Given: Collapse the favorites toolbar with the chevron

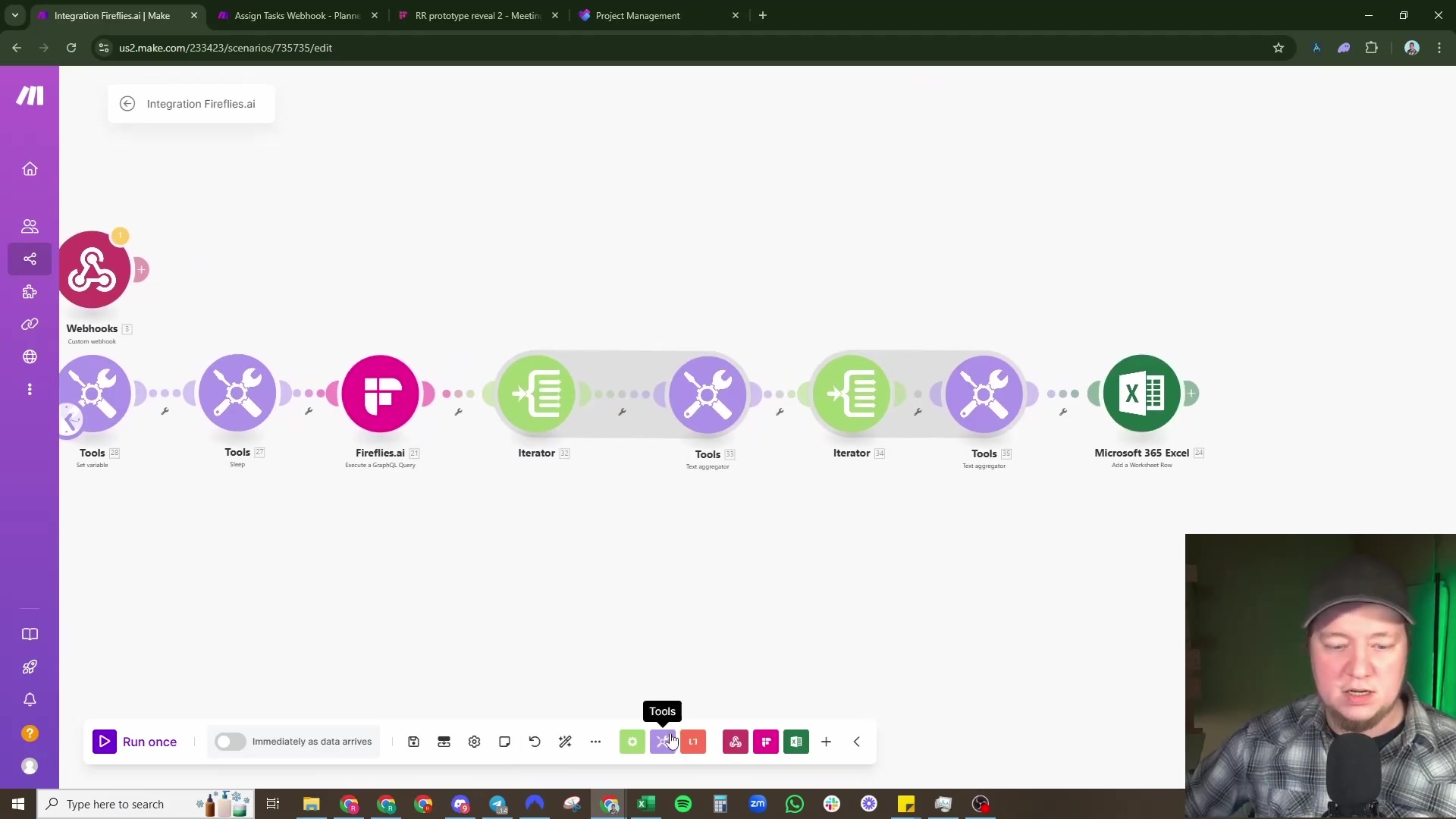Looking at the screenshot, I should 857,742.
